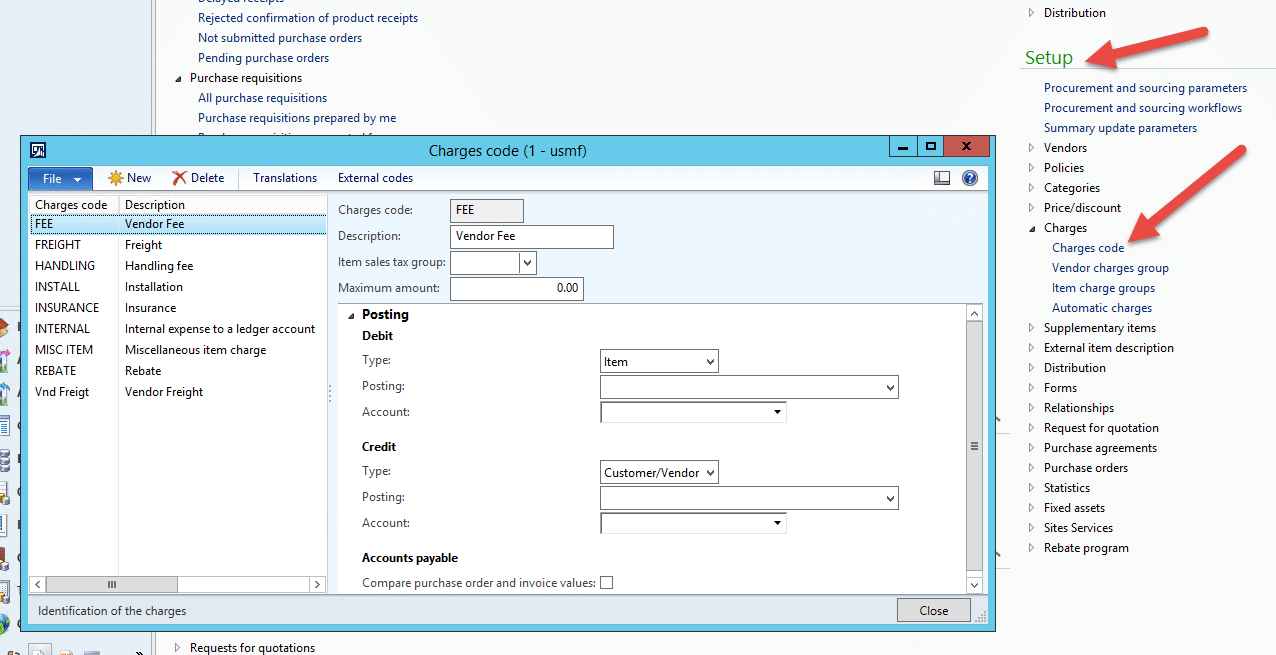Select External codes in the toolbar
The image size is (1276, 655).
click(x=375, y=177)
